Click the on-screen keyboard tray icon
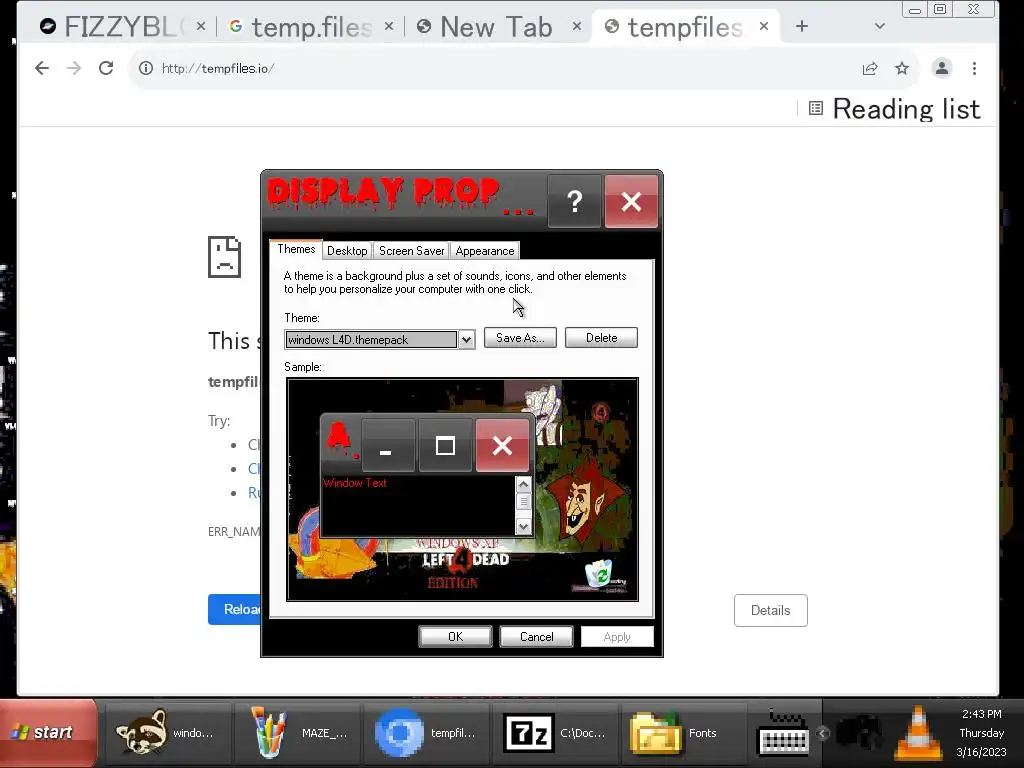The image size is (1024, 768). pos(784,734)
